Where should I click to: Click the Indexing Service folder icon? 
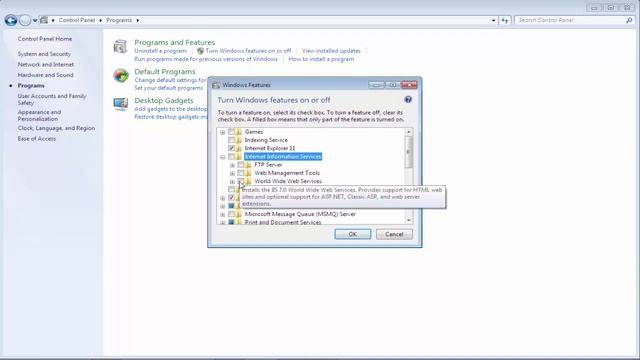click(239, 140)
